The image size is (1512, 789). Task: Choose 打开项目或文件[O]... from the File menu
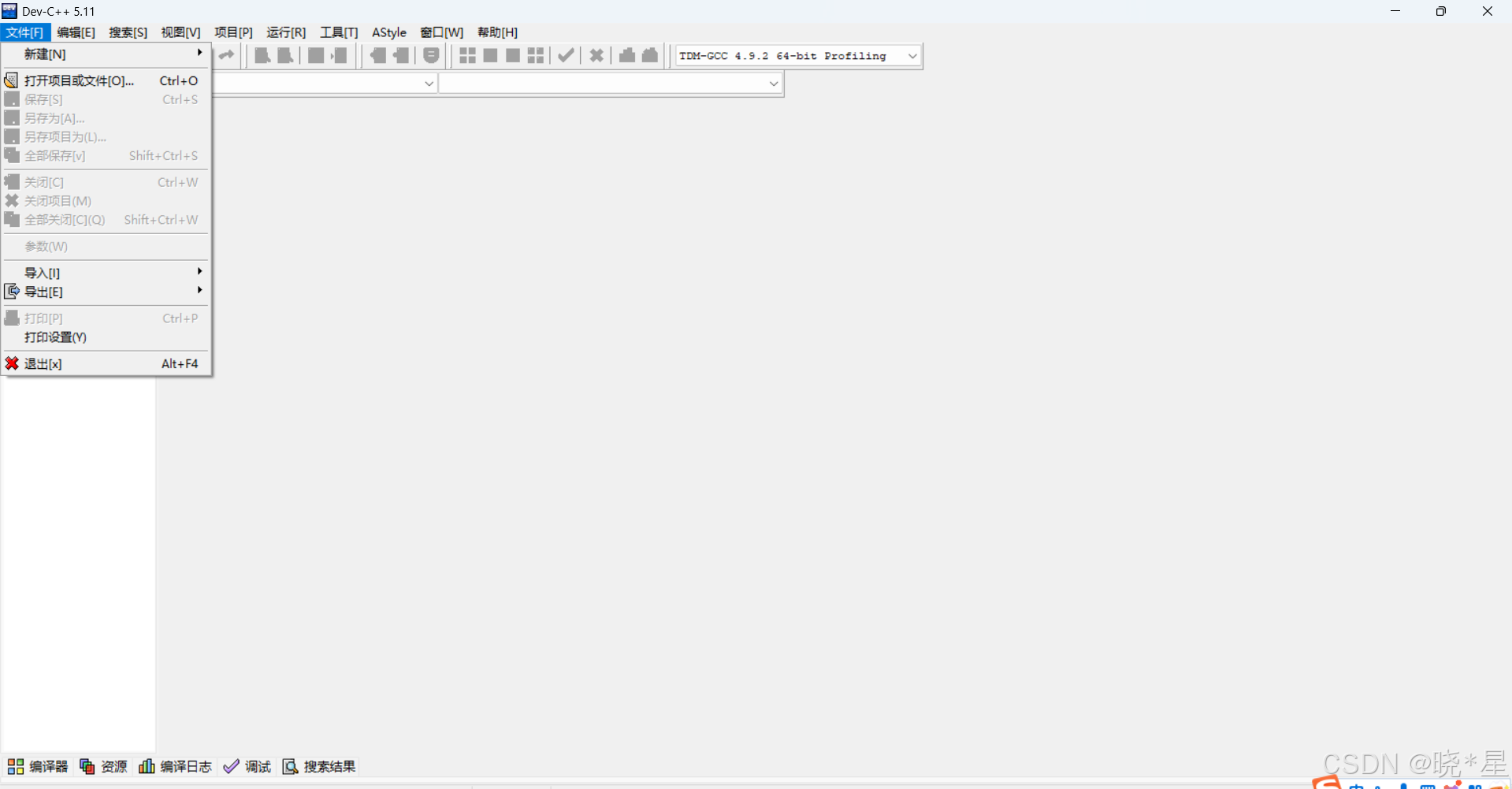(106, 80)
